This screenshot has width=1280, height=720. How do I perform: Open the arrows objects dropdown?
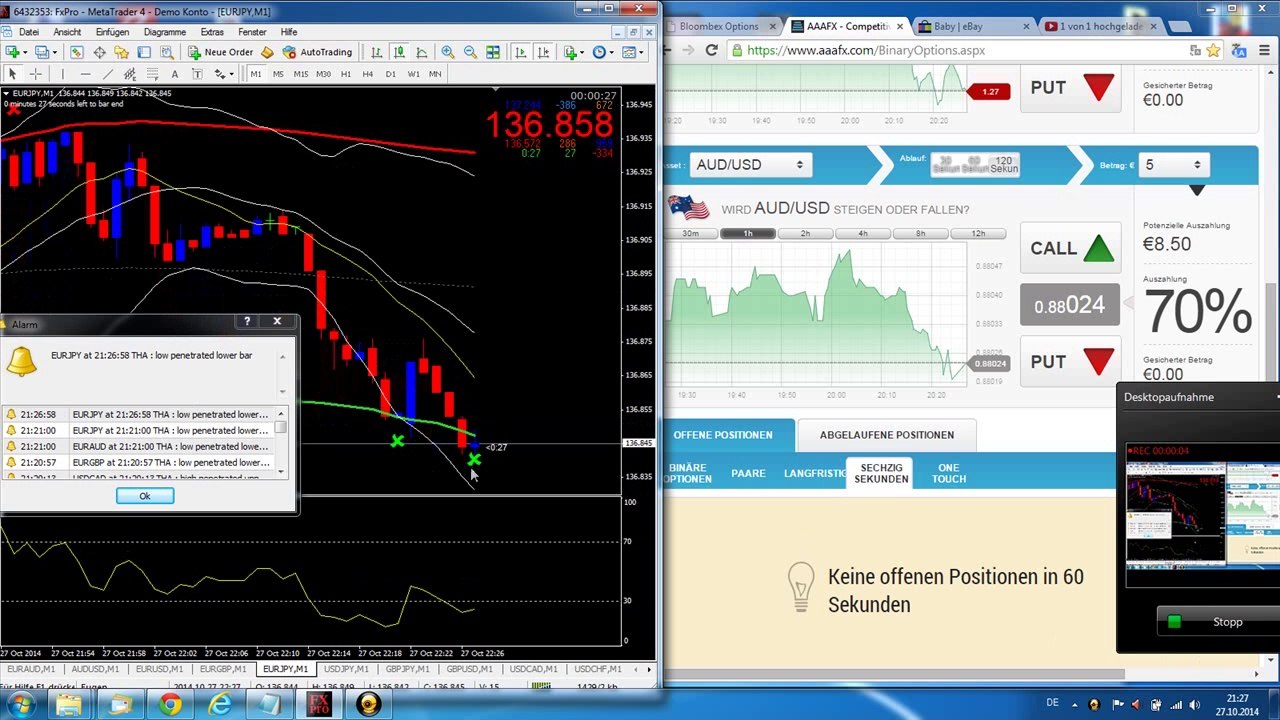(224, 74)
